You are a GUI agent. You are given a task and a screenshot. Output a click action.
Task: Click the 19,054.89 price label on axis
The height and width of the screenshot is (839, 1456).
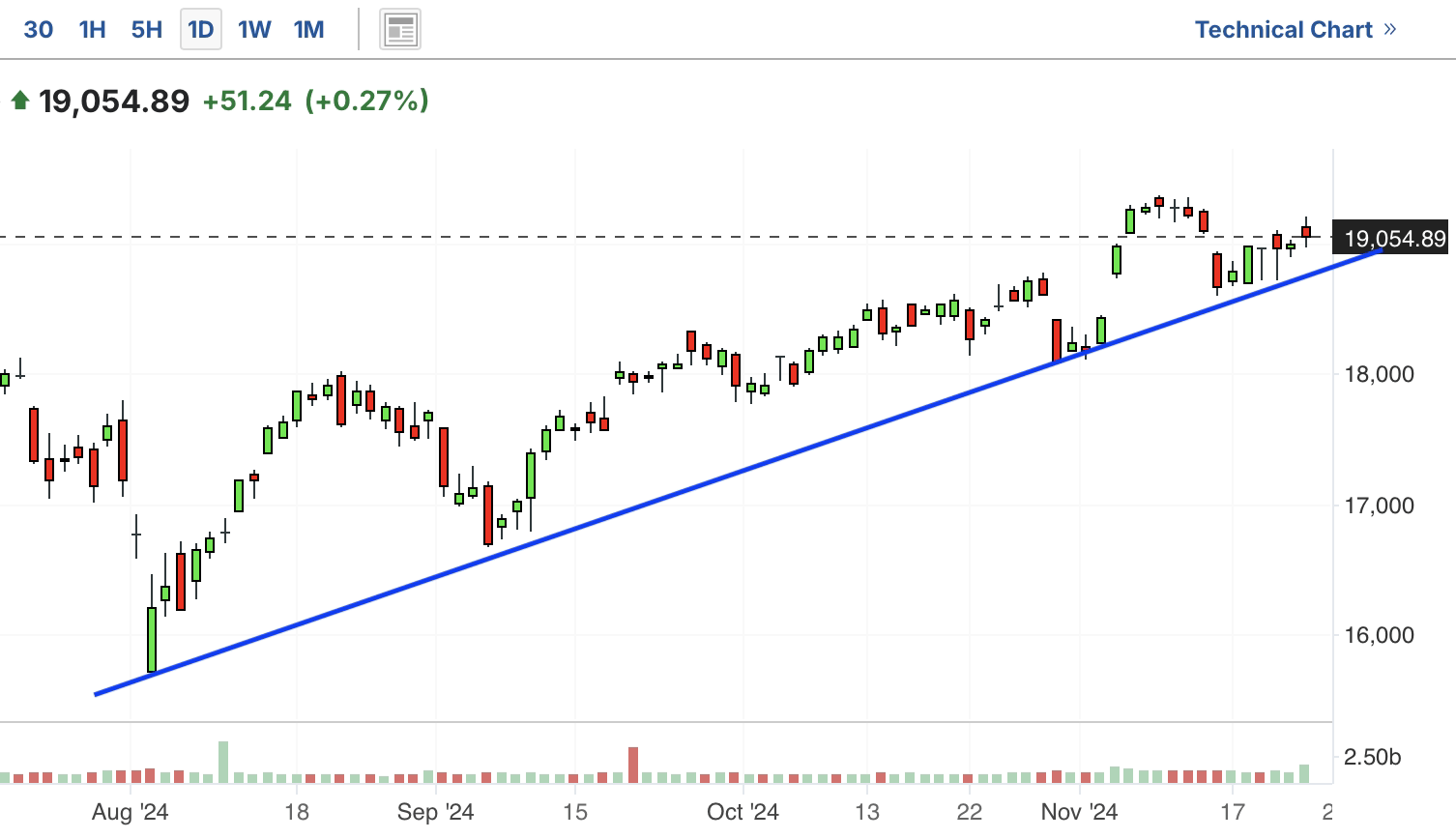1391,239
